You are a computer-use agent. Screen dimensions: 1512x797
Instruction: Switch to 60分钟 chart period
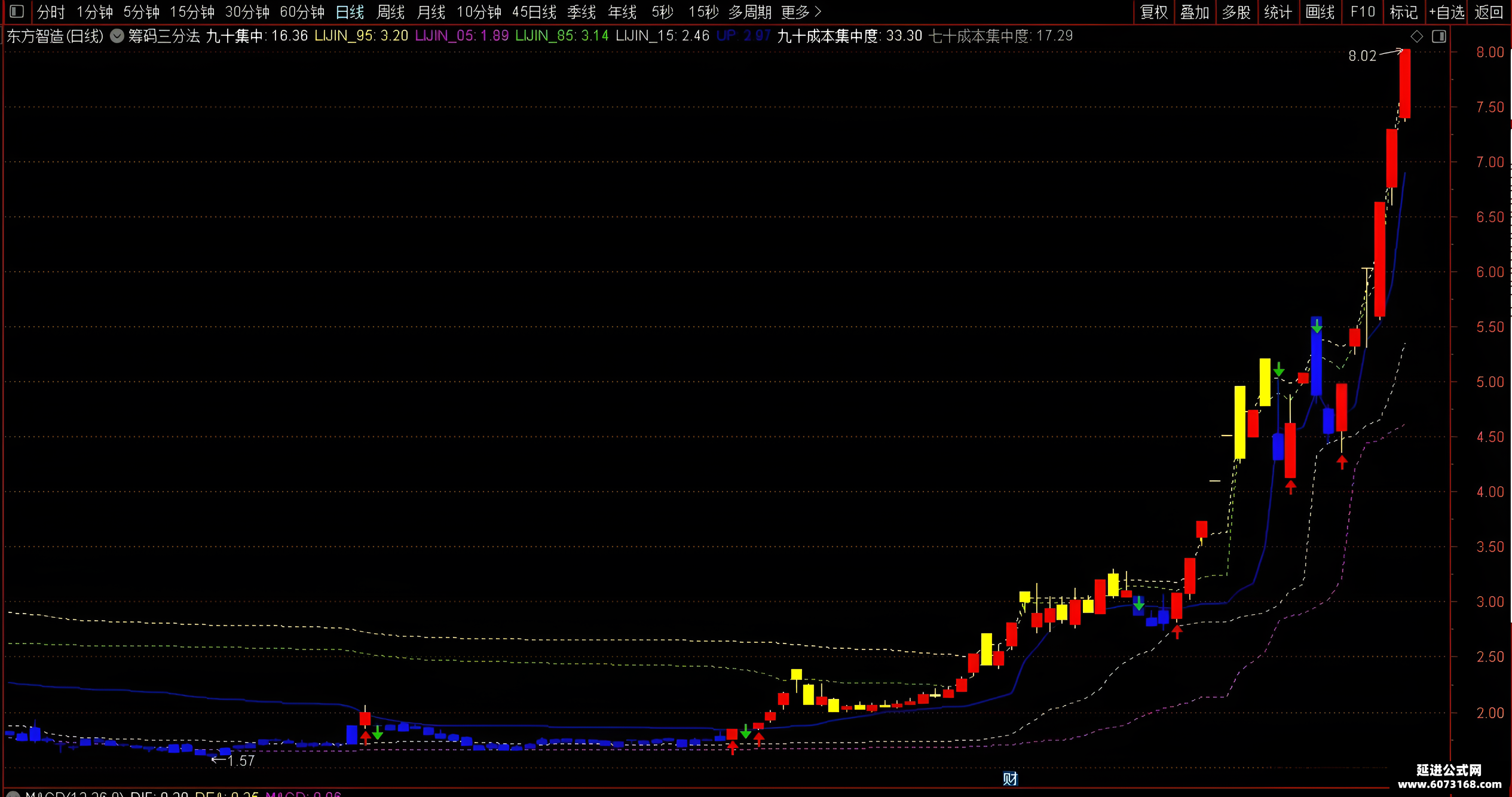coord(302,12)
